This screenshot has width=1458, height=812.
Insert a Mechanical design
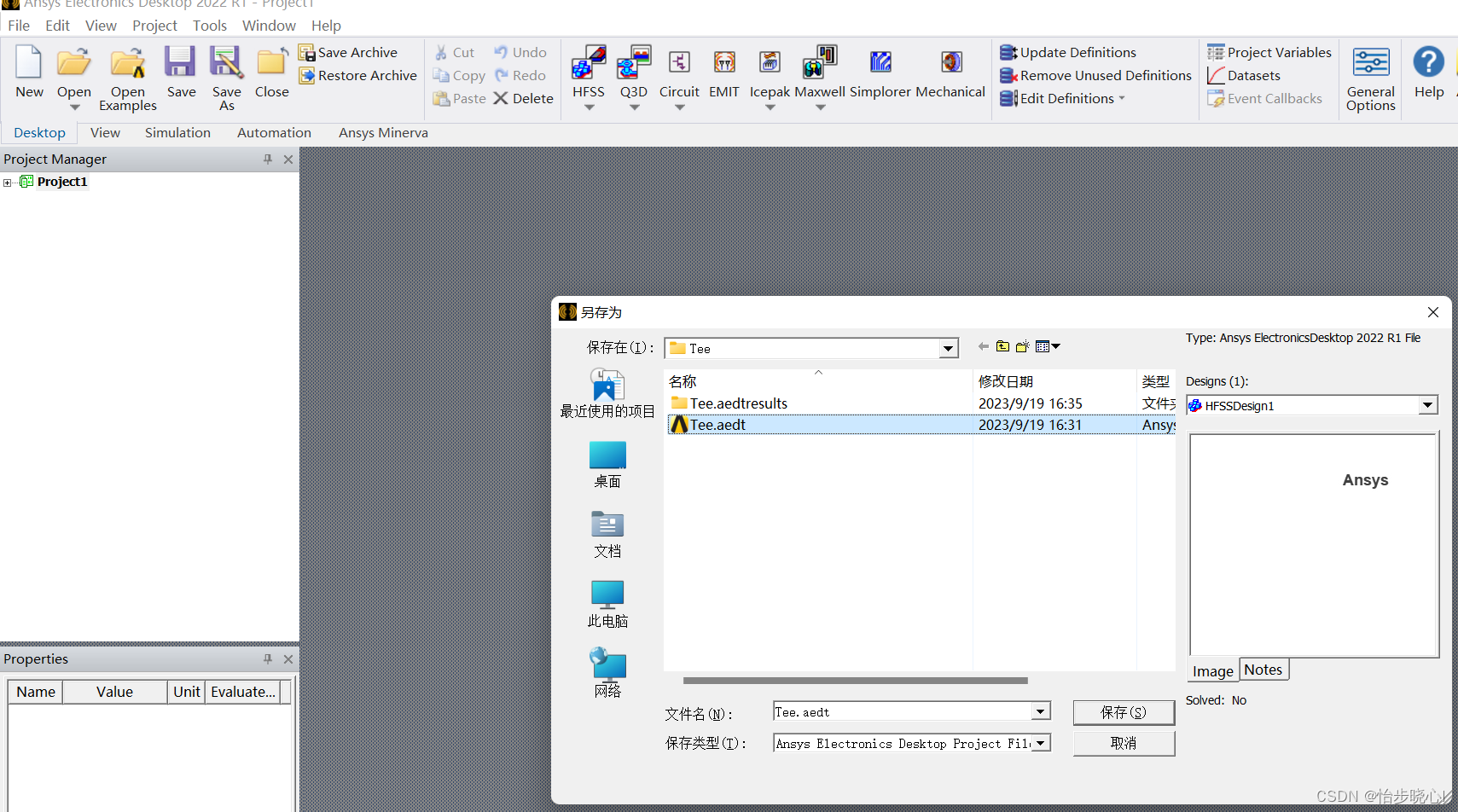pyautogui.click(x=951, y=62)
